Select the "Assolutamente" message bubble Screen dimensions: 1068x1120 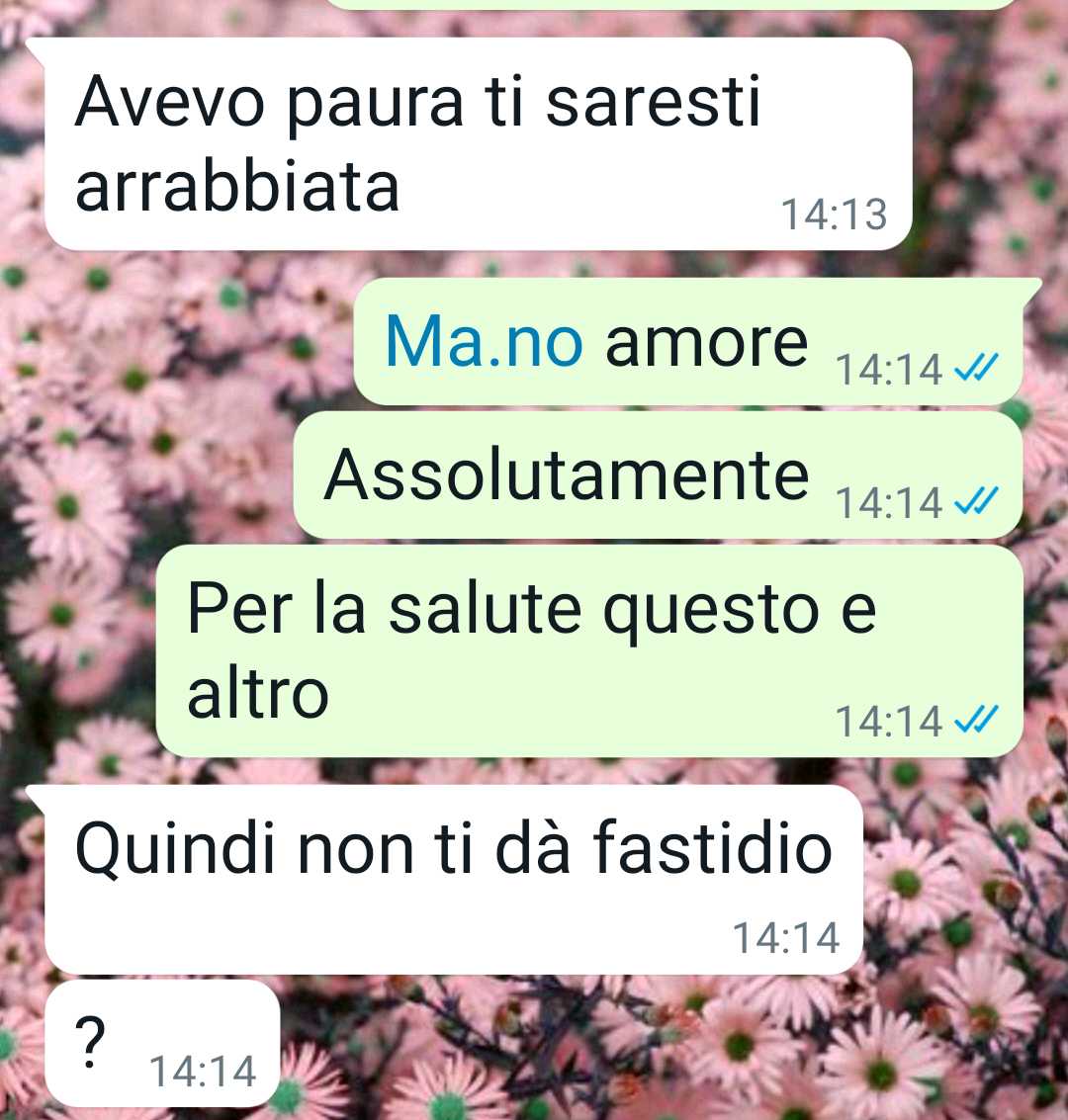point(658,475)
